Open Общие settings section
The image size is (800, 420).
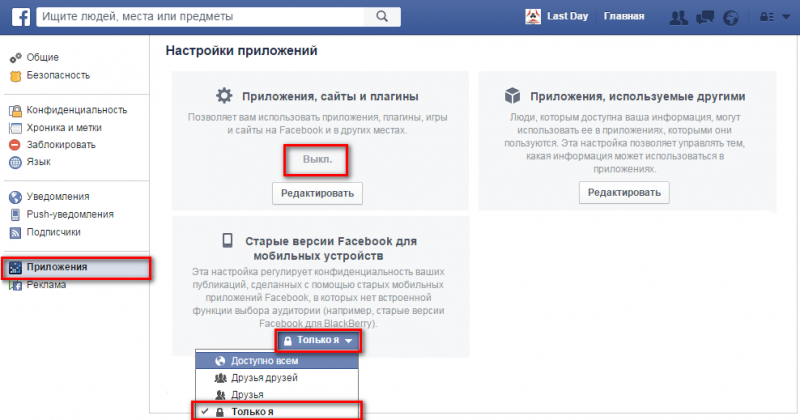click(42, 57)
